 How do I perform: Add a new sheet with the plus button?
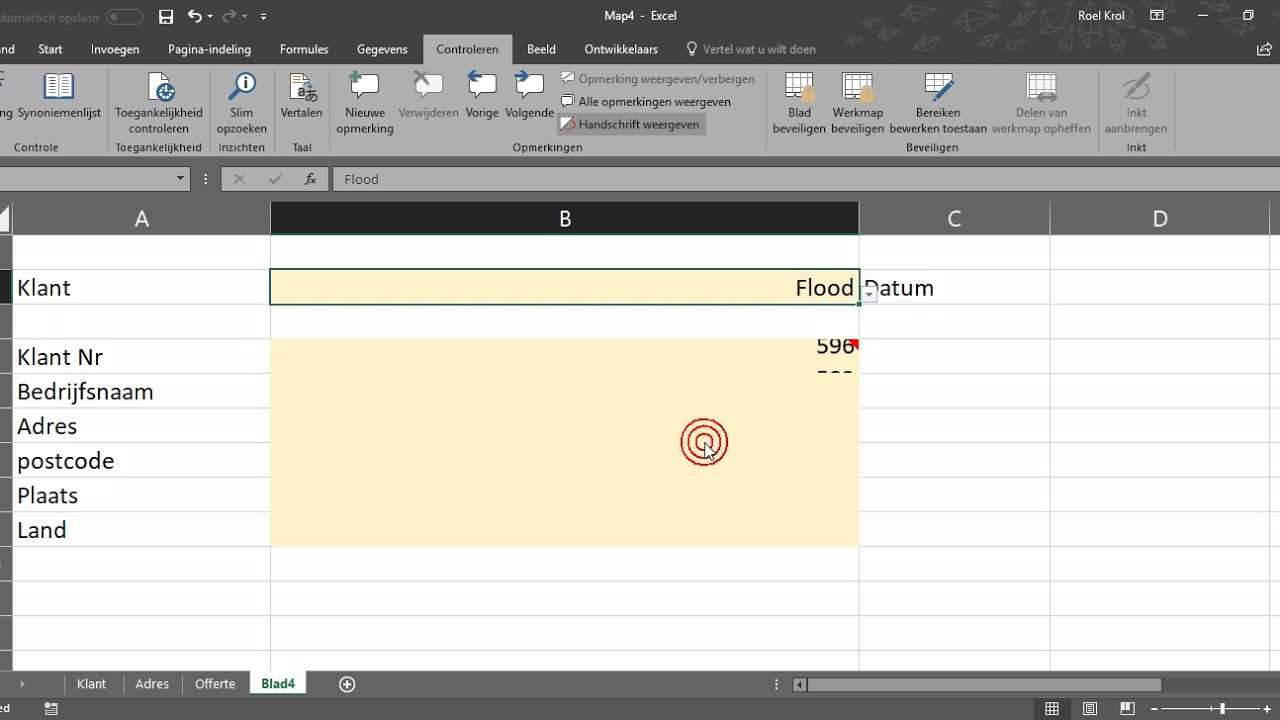click(x=347, y=684)
